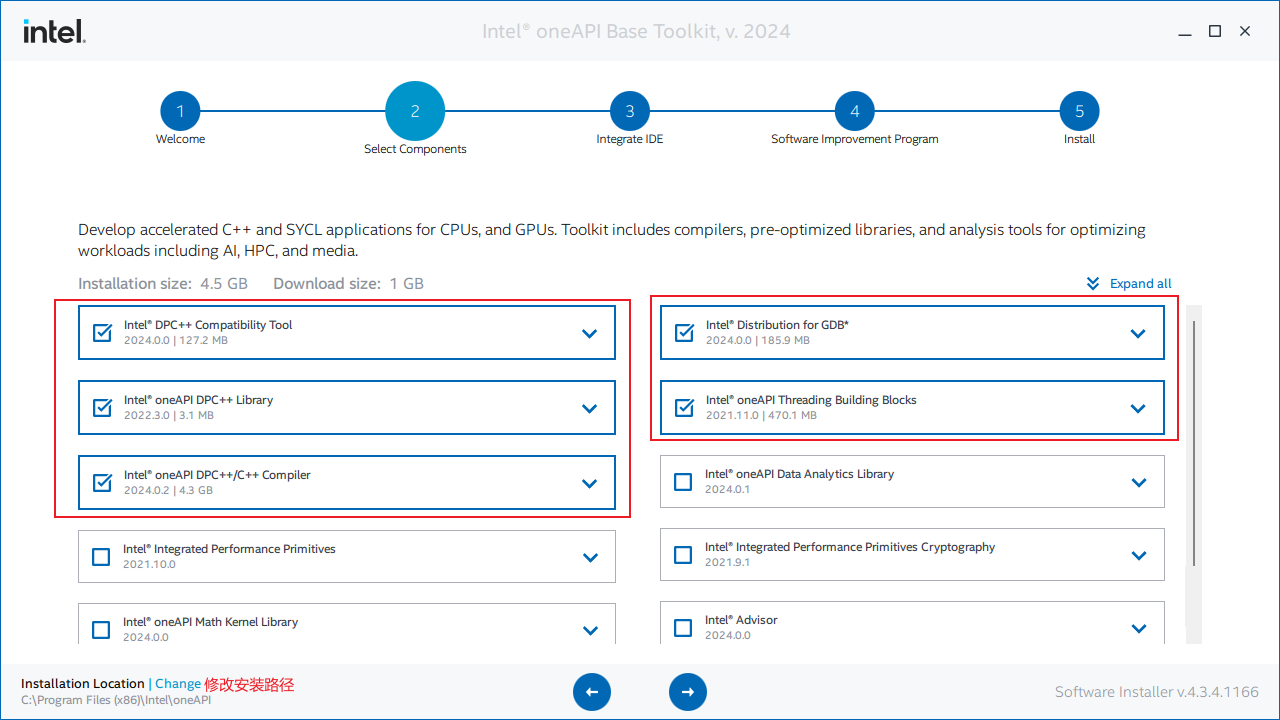Viewport: 1280px width, 720px height.
Task: Uncheck Intel DPC++ Compatibility Tool checkbox
Action: click(x=102, y=333)
